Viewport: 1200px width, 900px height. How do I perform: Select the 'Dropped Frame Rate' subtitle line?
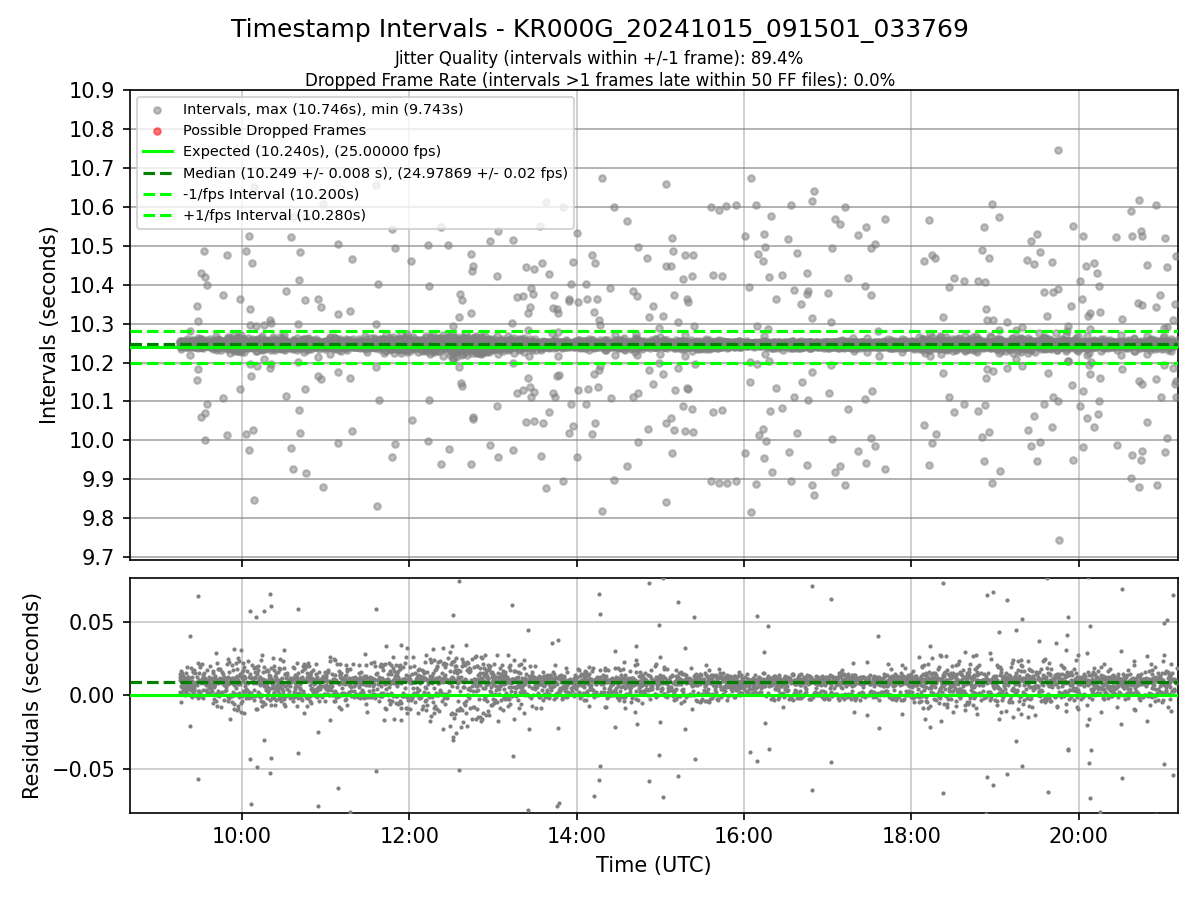(x=600, y=79)
